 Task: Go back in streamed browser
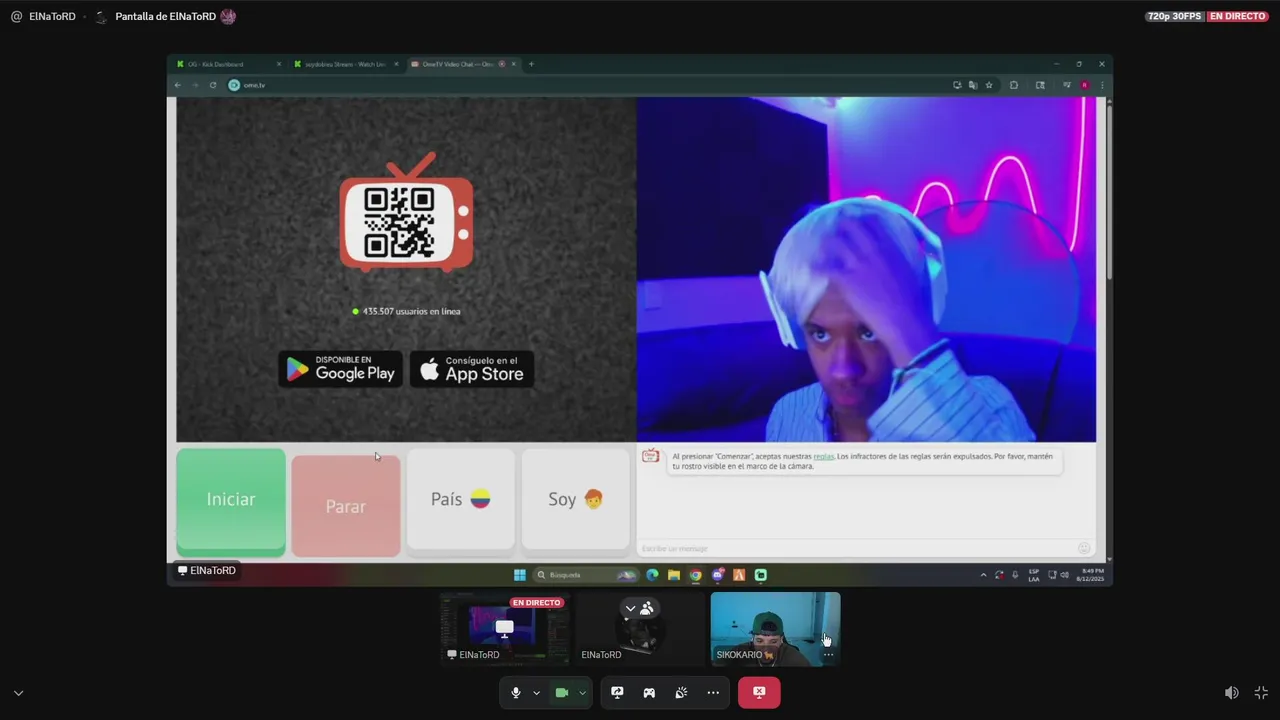coord(178,85)
